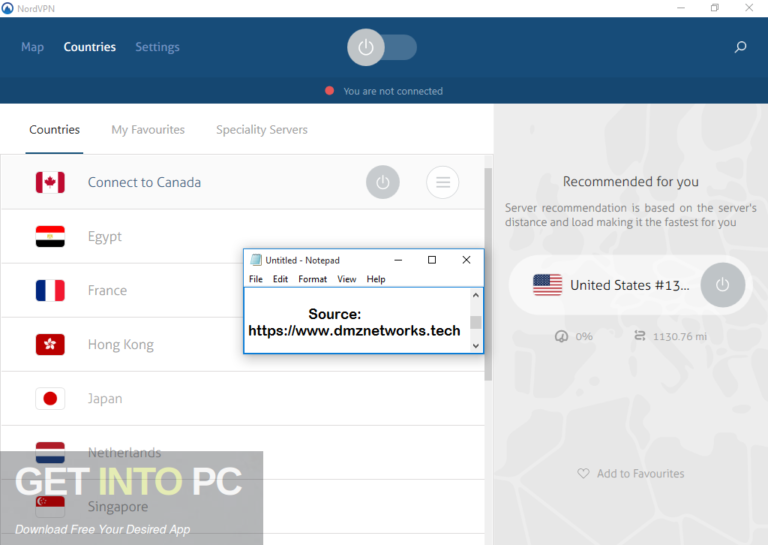Close the Notepad window
This screenshot has height=545, width=768.
466,260
